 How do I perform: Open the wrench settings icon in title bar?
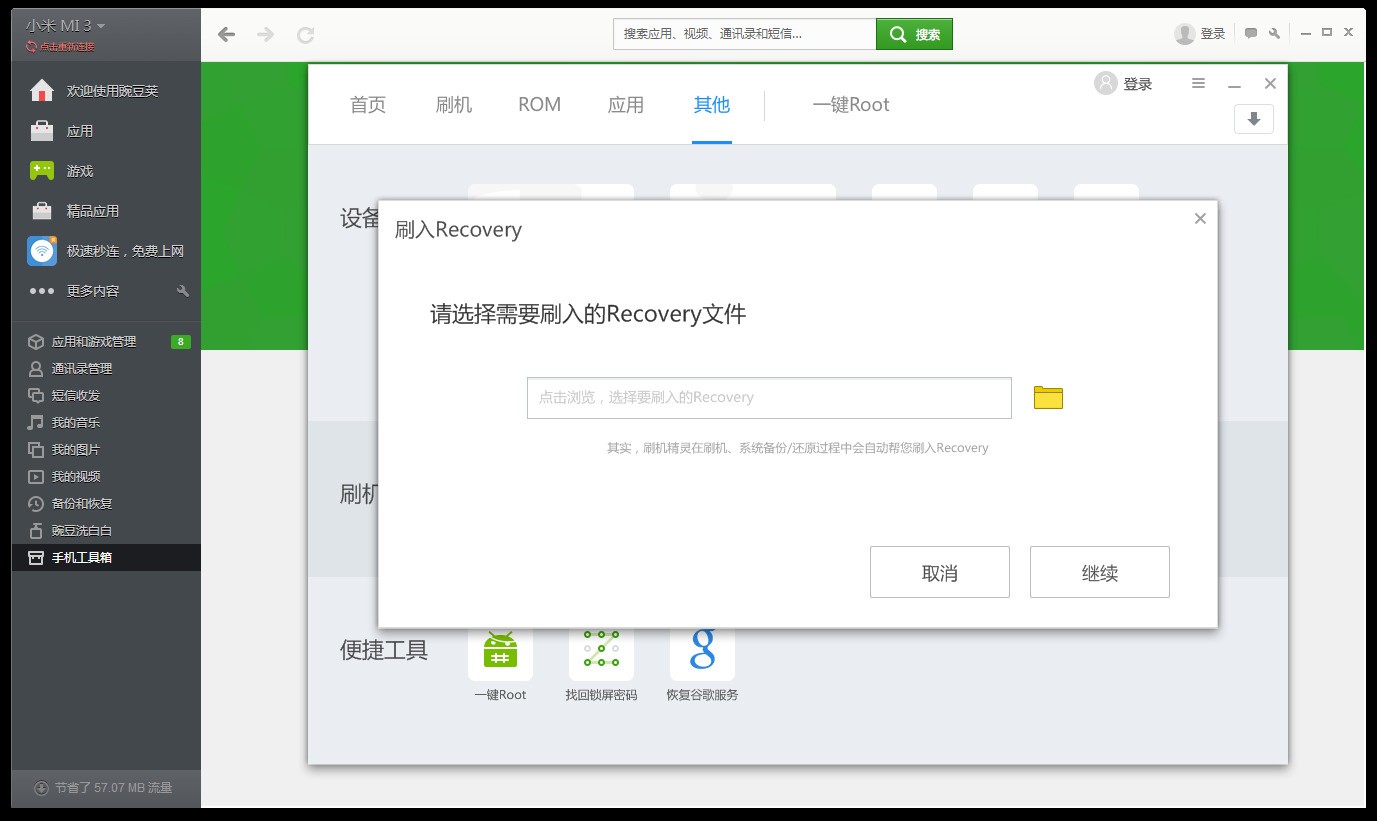[1275, 33]
